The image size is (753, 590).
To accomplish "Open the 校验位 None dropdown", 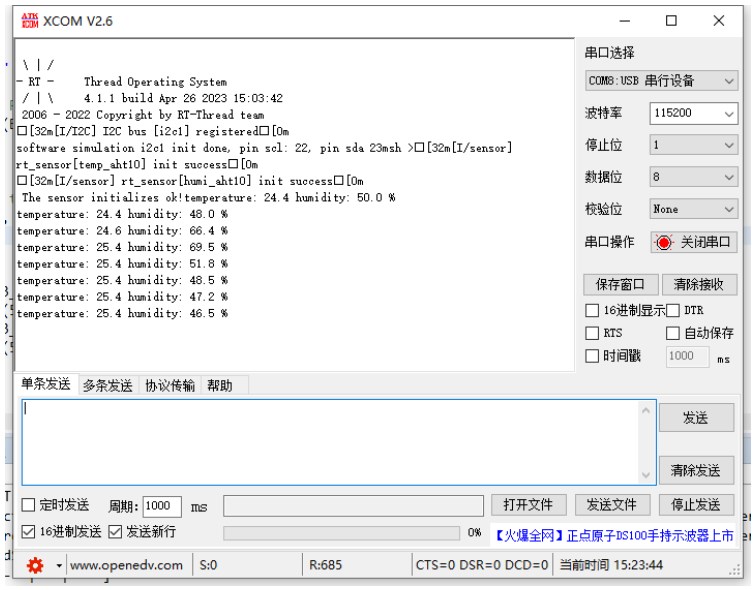I will (693, 209).
